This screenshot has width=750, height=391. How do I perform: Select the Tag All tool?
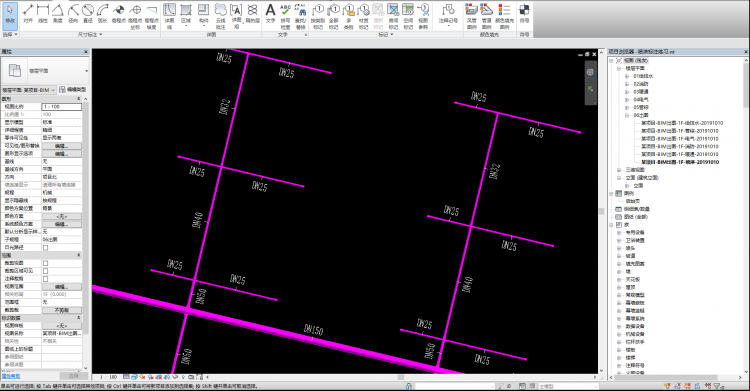pyautogui.click(x=333, y=16)
